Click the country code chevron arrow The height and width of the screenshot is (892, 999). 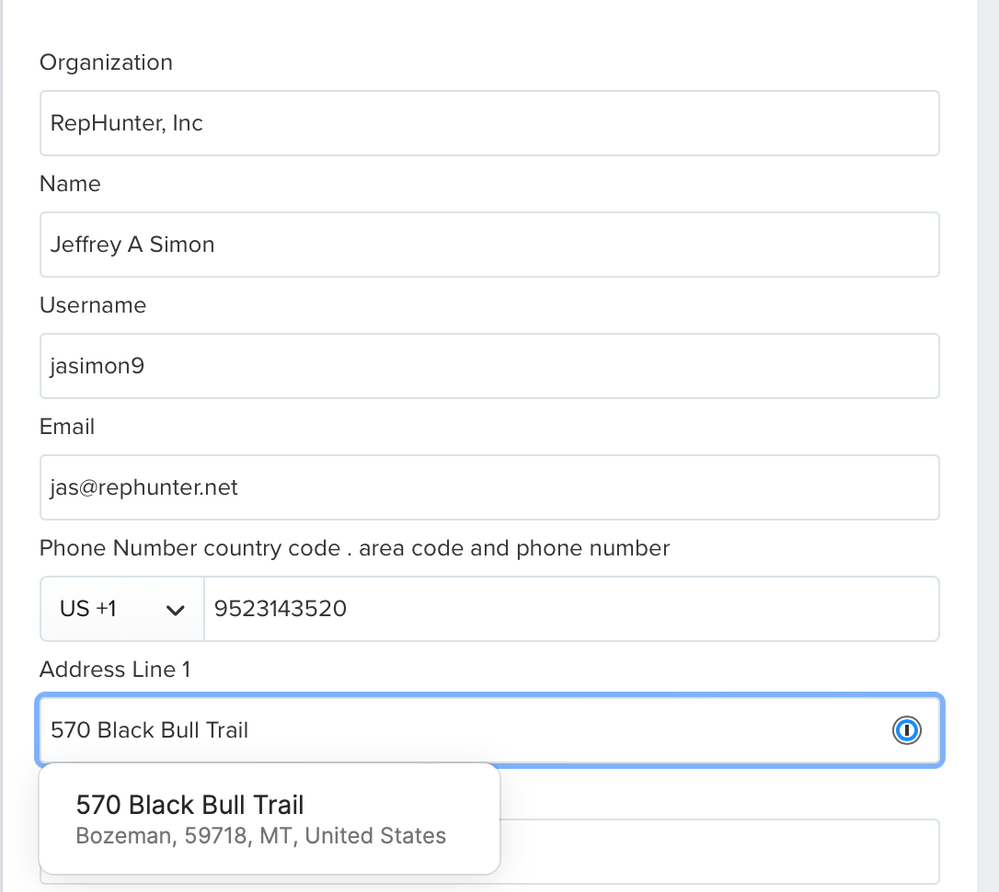click(176, 610)
